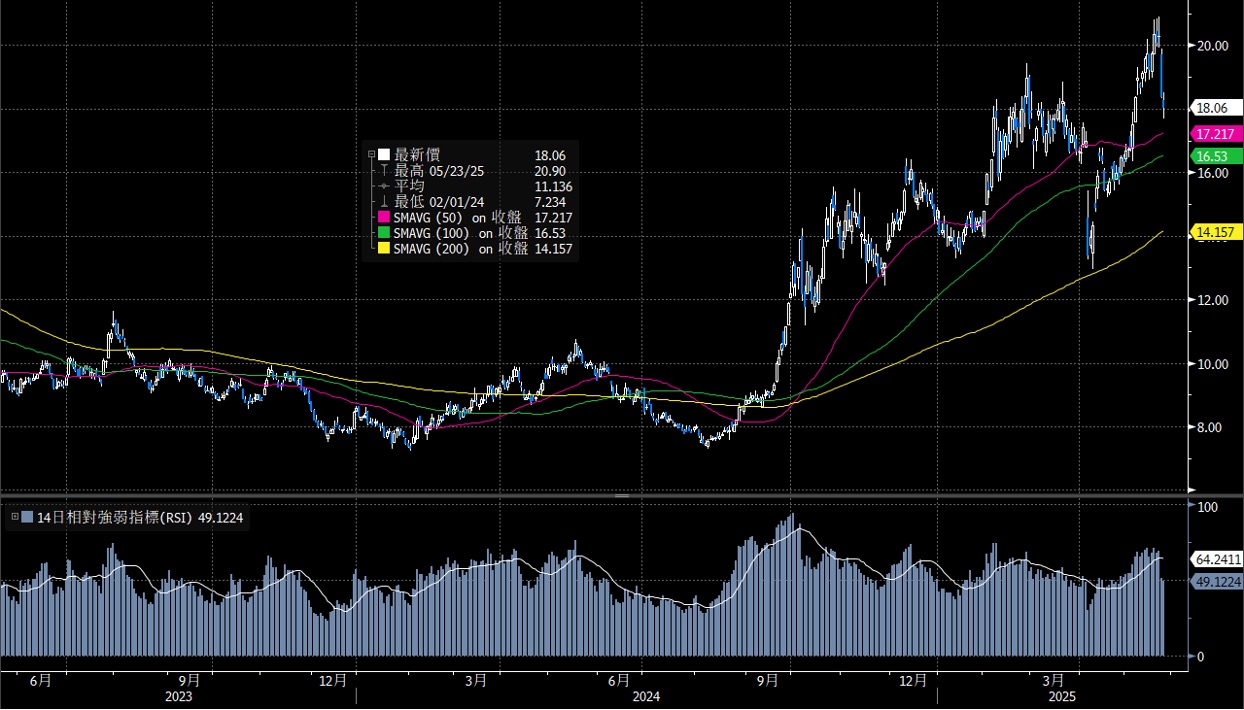Select the 最高 high-point marker icon in legend
Screen dimensions: 1244x710
pyautogui.click(x=383, y=171)
